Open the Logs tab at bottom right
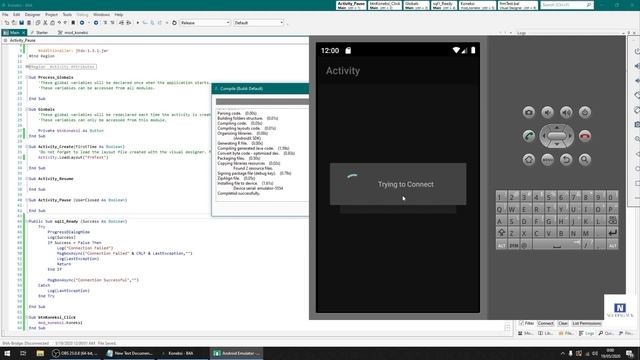The height and width of the screenshot is (360, 640). [586, 333]
